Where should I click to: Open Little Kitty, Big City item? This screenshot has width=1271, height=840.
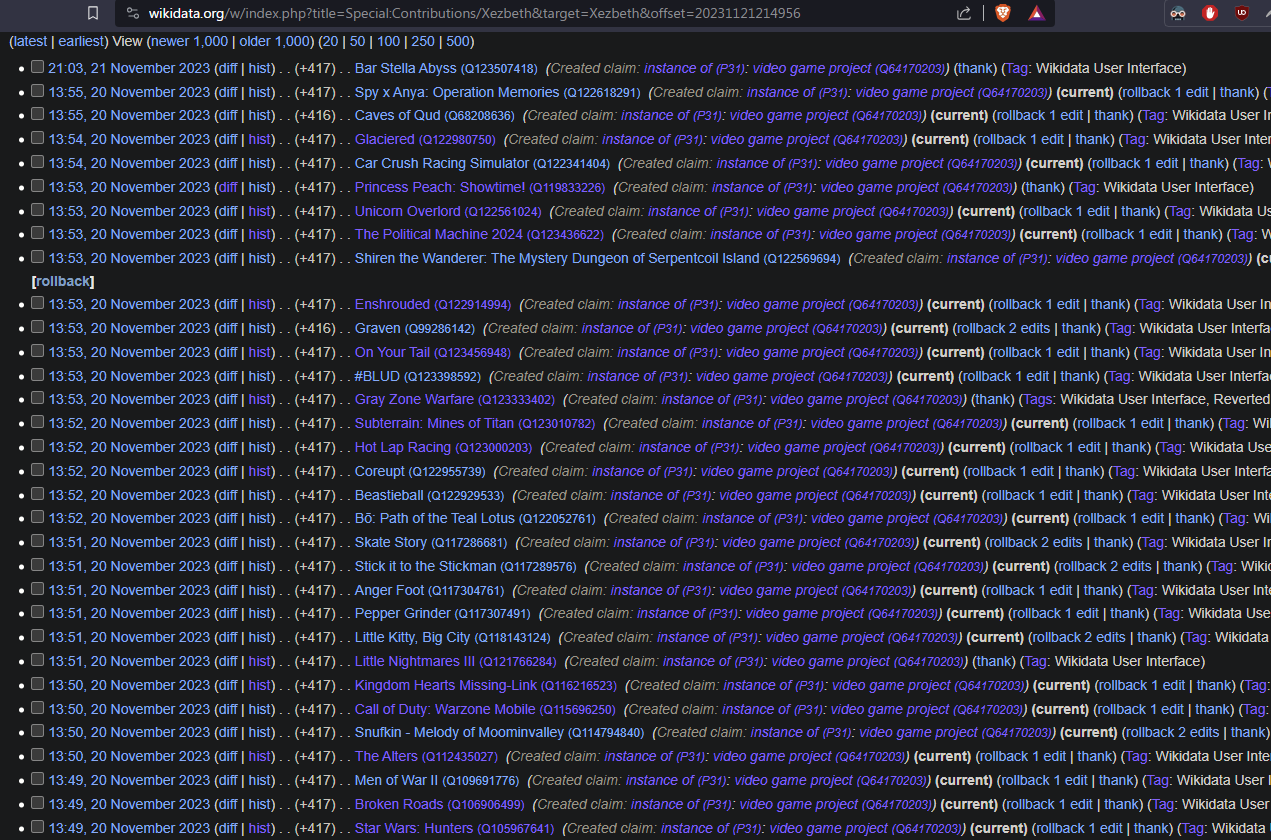(452, 637)
